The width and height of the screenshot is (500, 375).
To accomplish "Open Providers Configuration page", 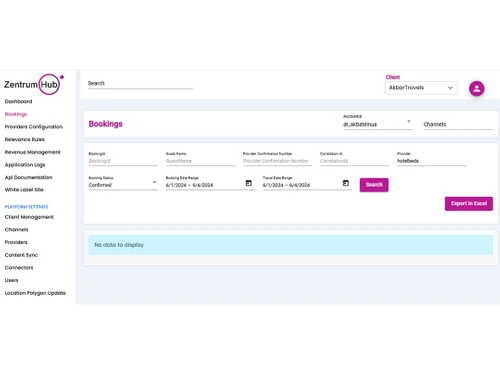I will 34,127.
